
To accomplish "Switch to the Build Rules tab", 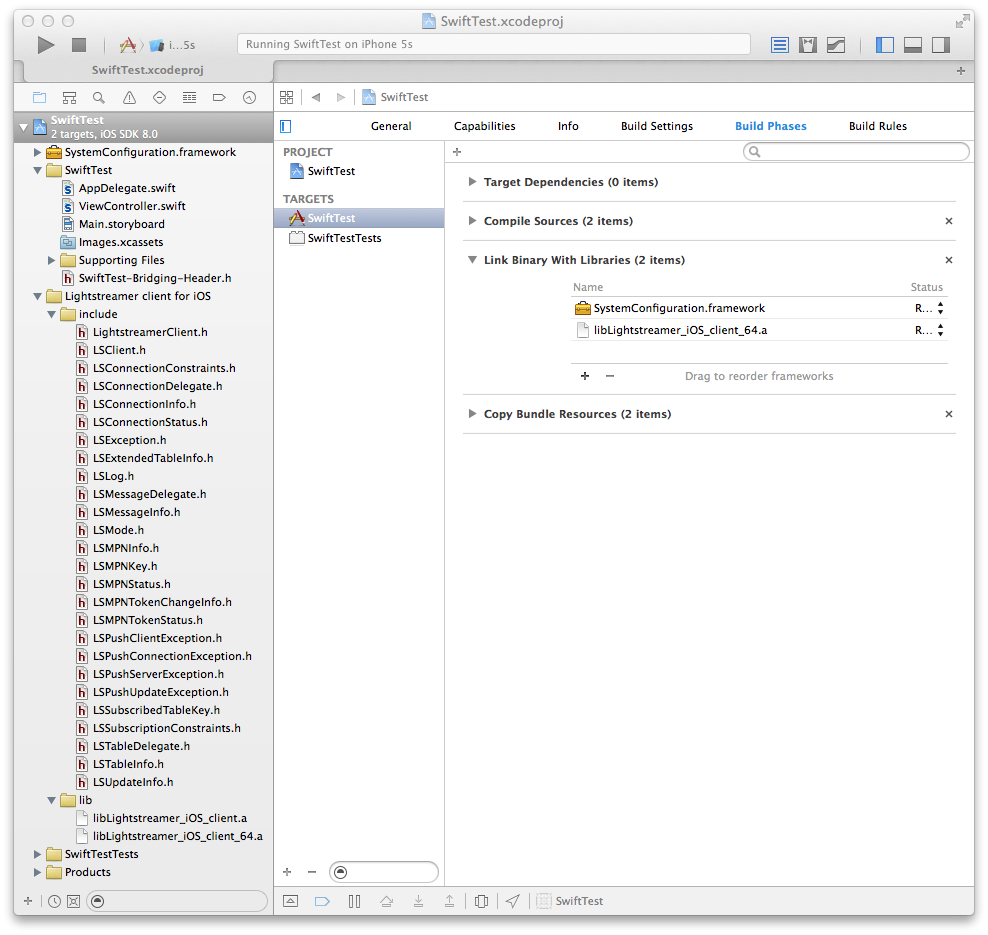I will pos(878,126).
